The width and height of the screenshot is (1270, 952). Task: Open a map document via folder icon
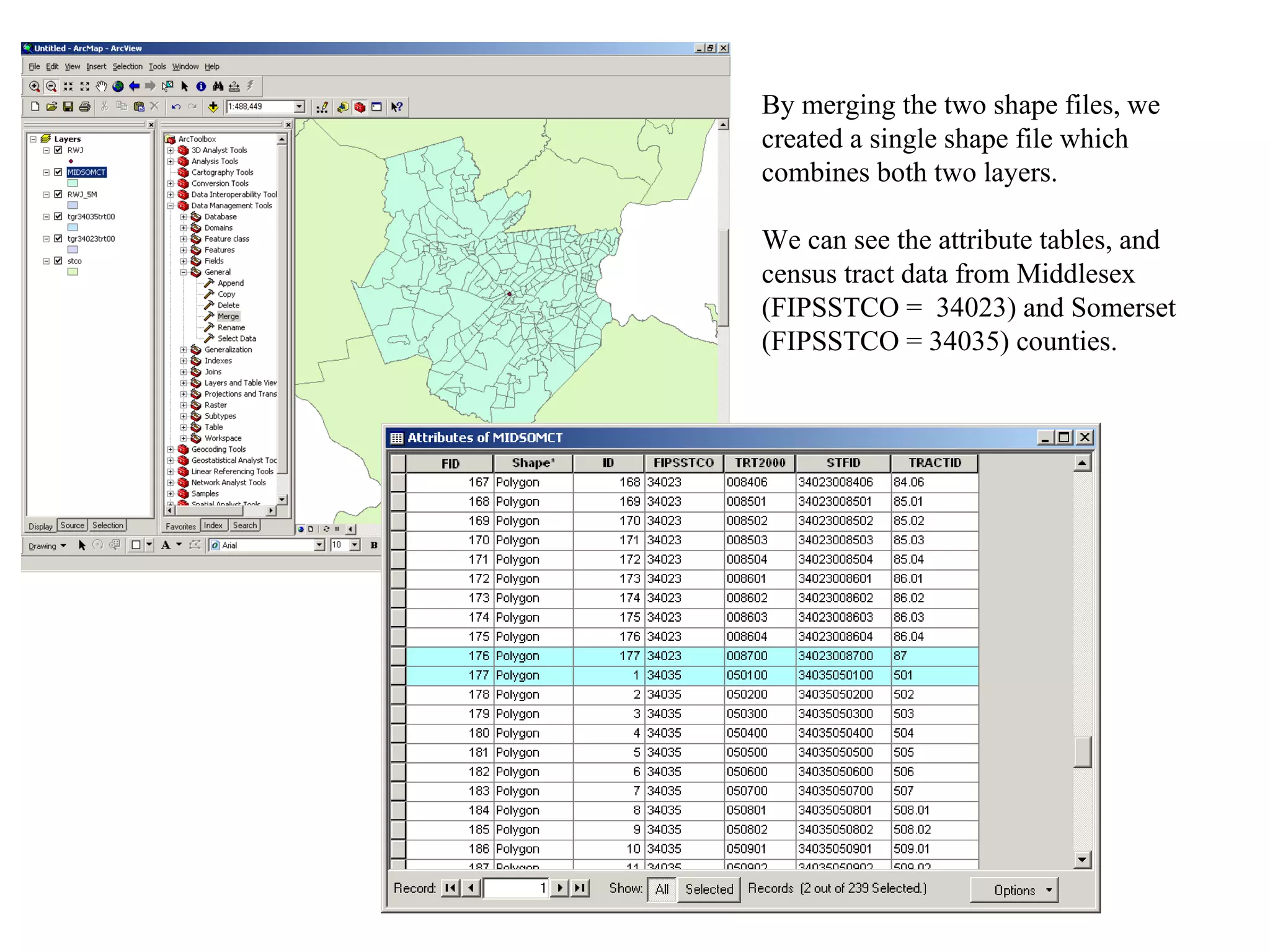point(51,107)
